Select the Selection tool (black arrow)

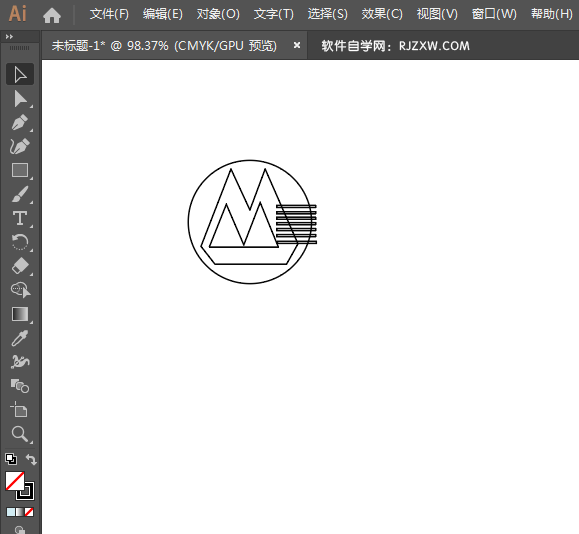[20, 74]
